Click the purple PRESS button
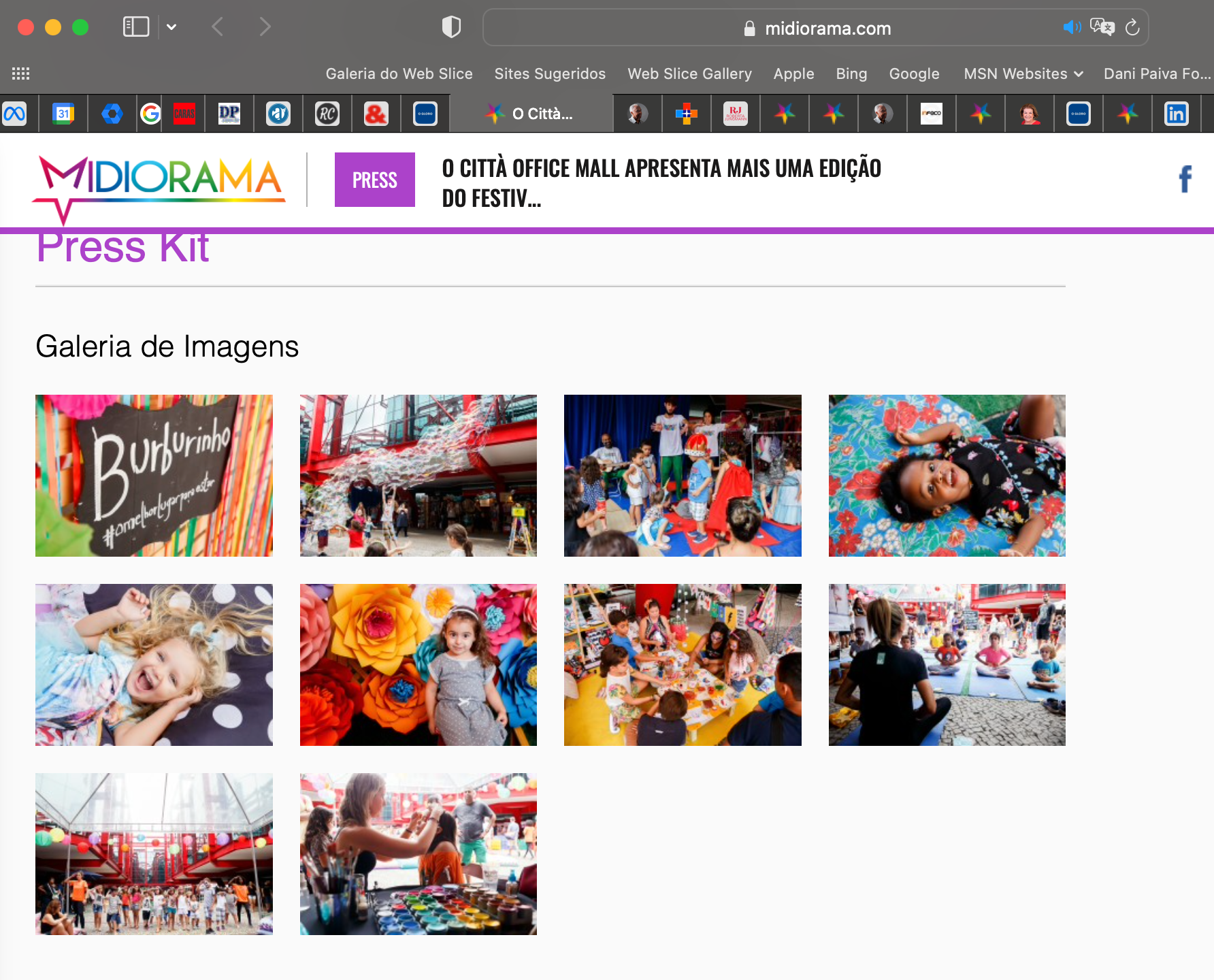1214x980 pixels. pos(375,180)
